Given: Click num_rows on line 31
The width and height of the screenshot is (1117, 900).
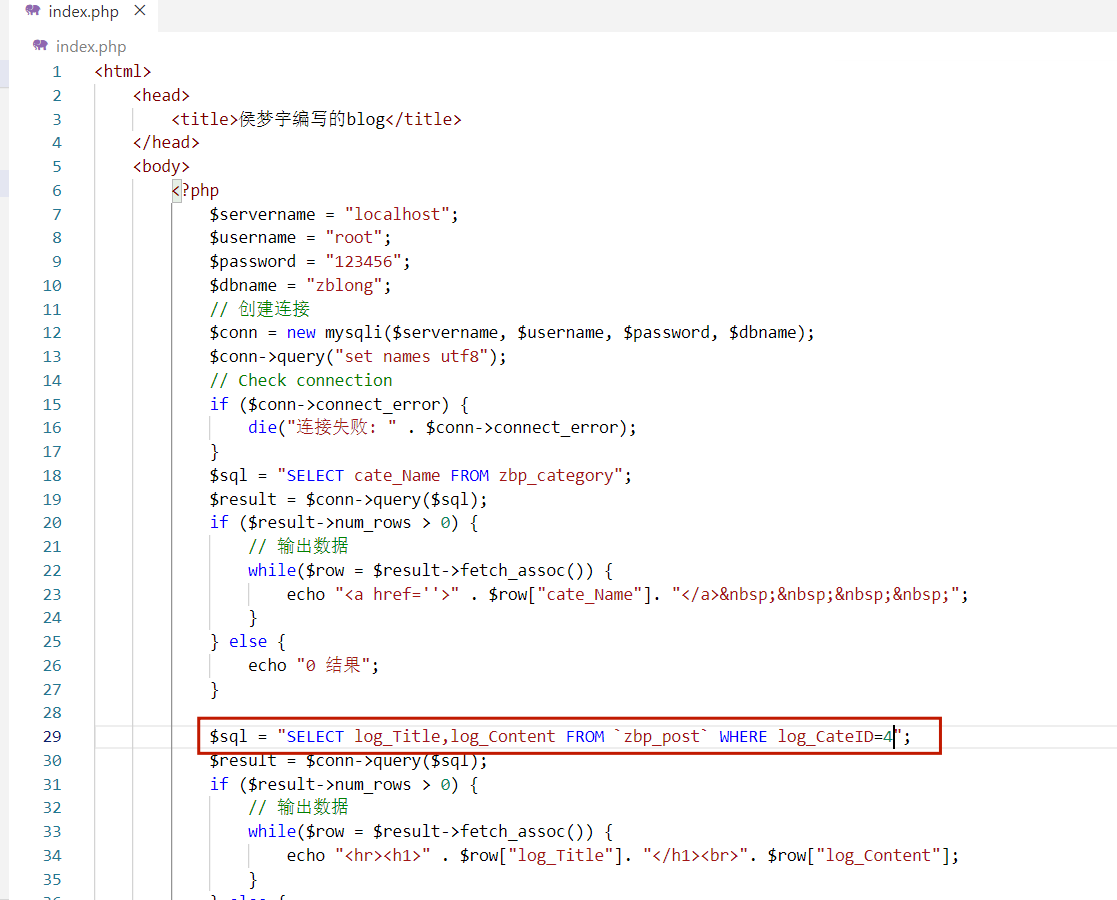Looking at the screenshot, I should pyautogui.click(x=373, y=785).
